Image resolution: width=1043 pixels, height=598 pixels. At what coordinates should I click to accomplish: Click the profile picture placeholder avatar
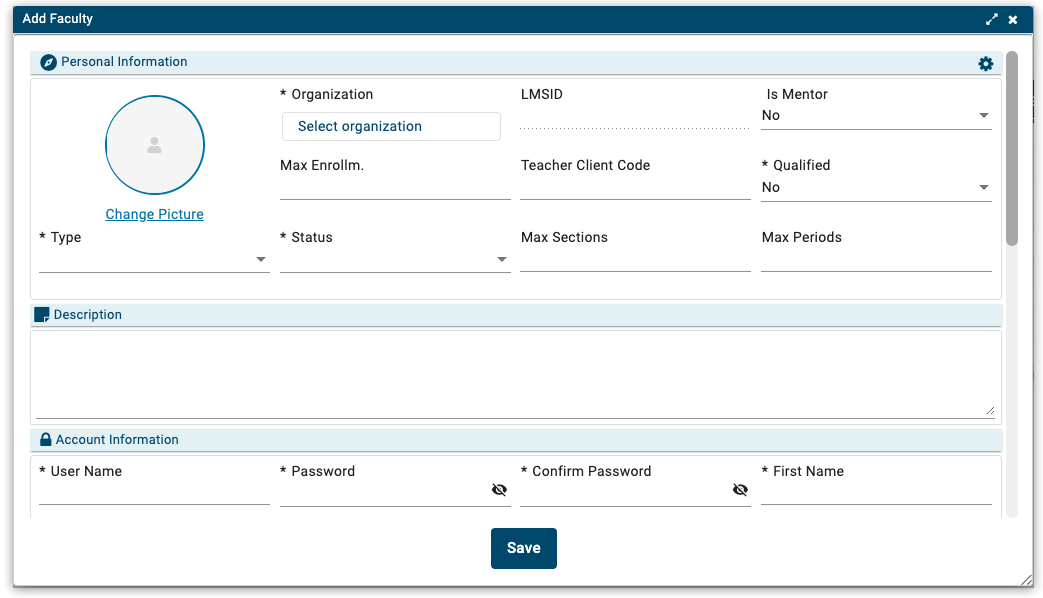[155, 145]
